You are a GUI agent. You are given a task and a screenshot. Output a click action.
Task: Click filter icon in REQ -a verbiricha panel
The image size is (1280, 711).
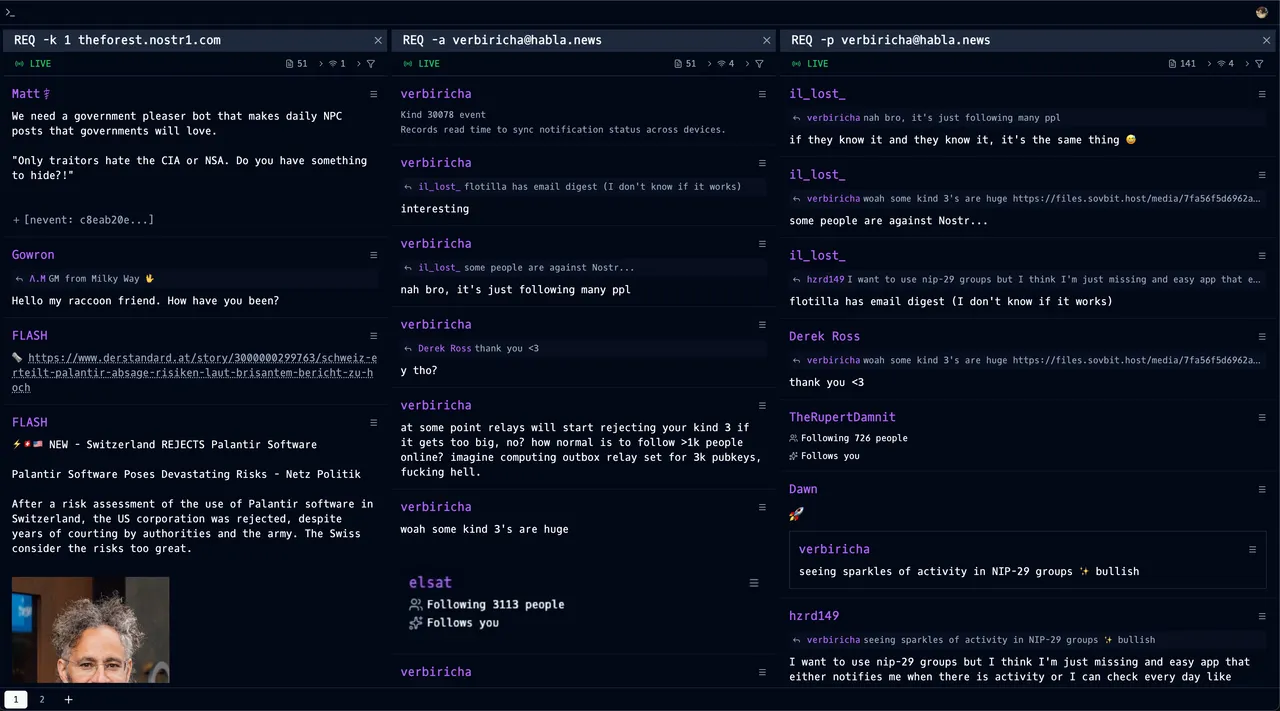click(759, 64)
